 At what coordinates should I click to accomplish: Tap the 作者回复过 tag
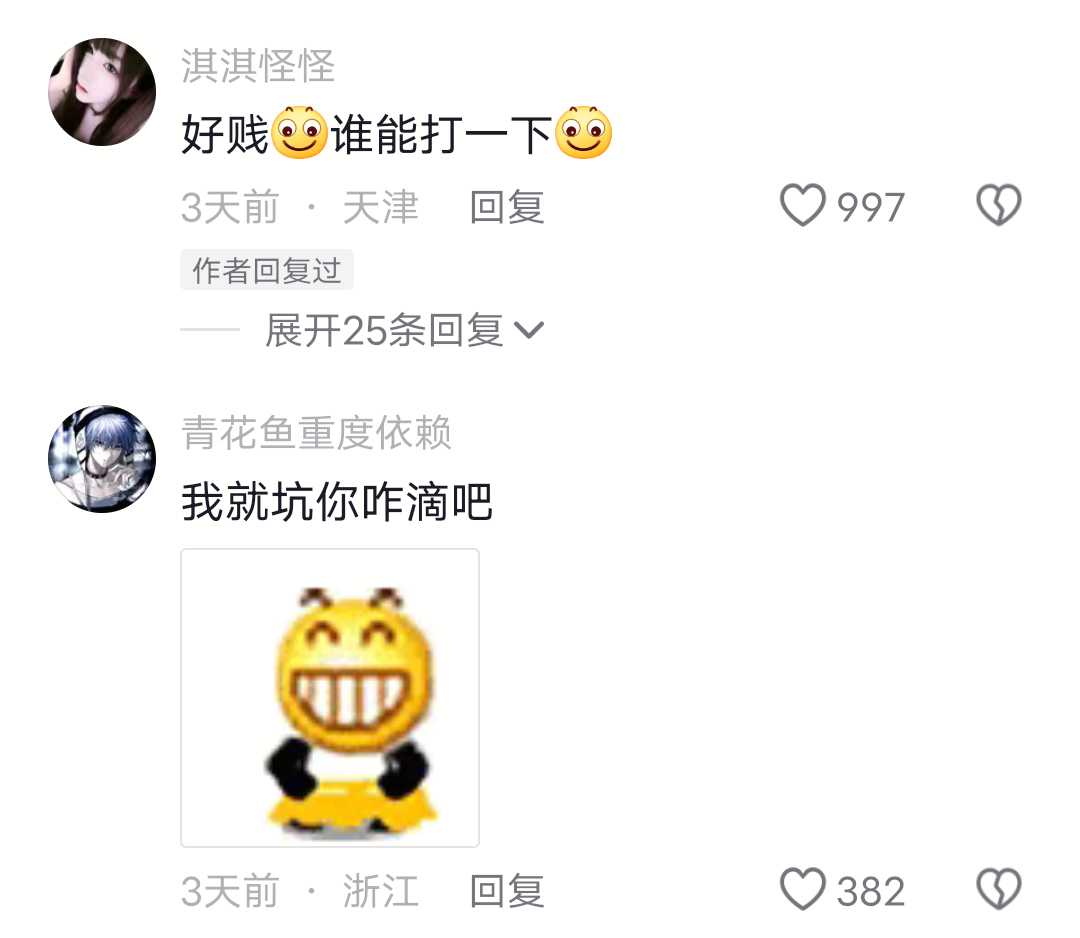pyautogui.click(x=267, y=270)
